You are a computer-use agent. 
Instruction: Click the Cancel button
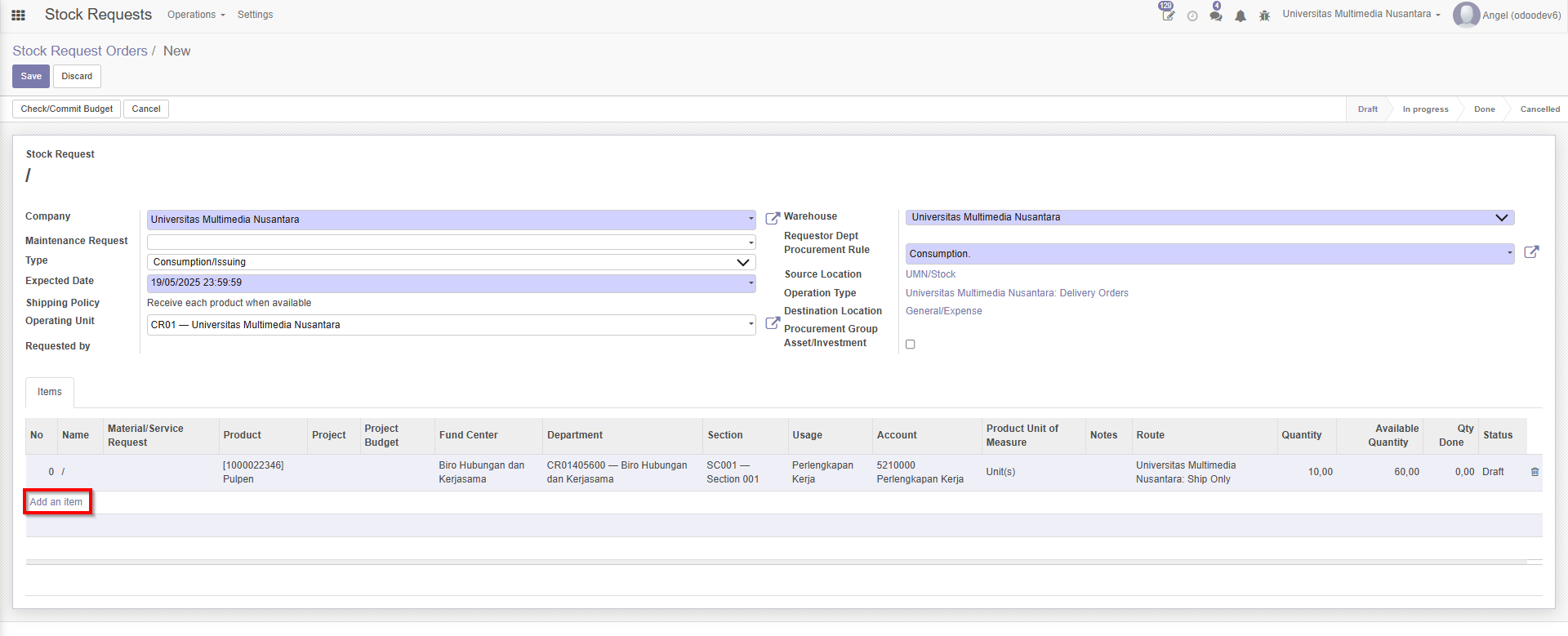click(x=146, y=109)
